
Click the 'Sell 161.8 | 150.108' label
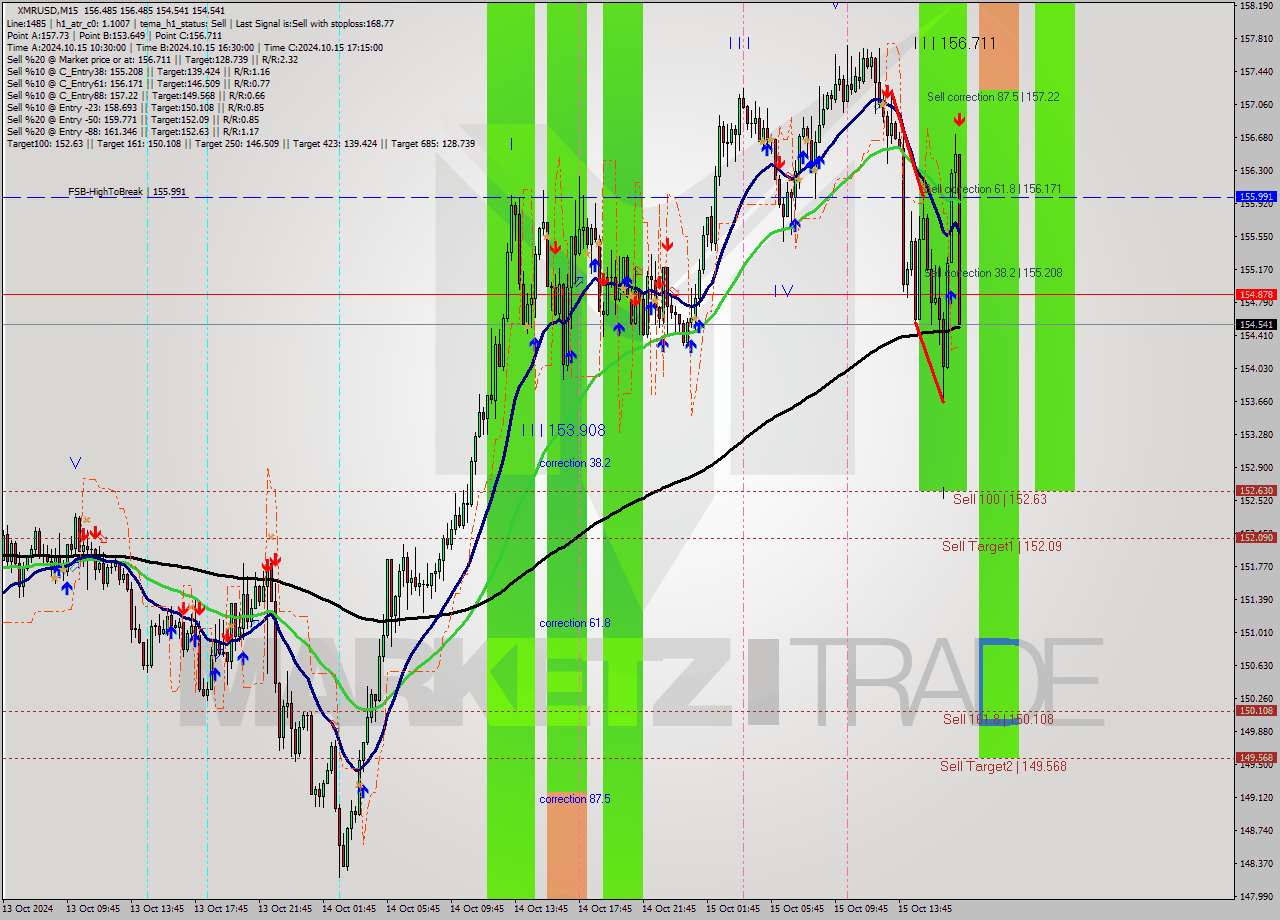tap(998, 719)
